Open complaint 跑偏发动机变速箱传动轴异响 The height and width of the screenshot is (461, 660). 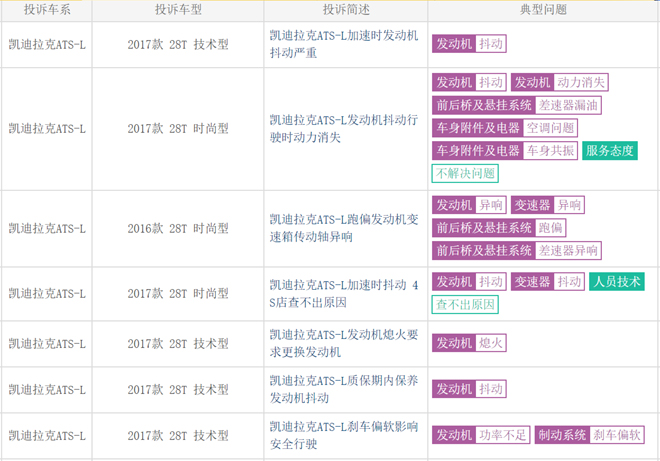[344, 228]
